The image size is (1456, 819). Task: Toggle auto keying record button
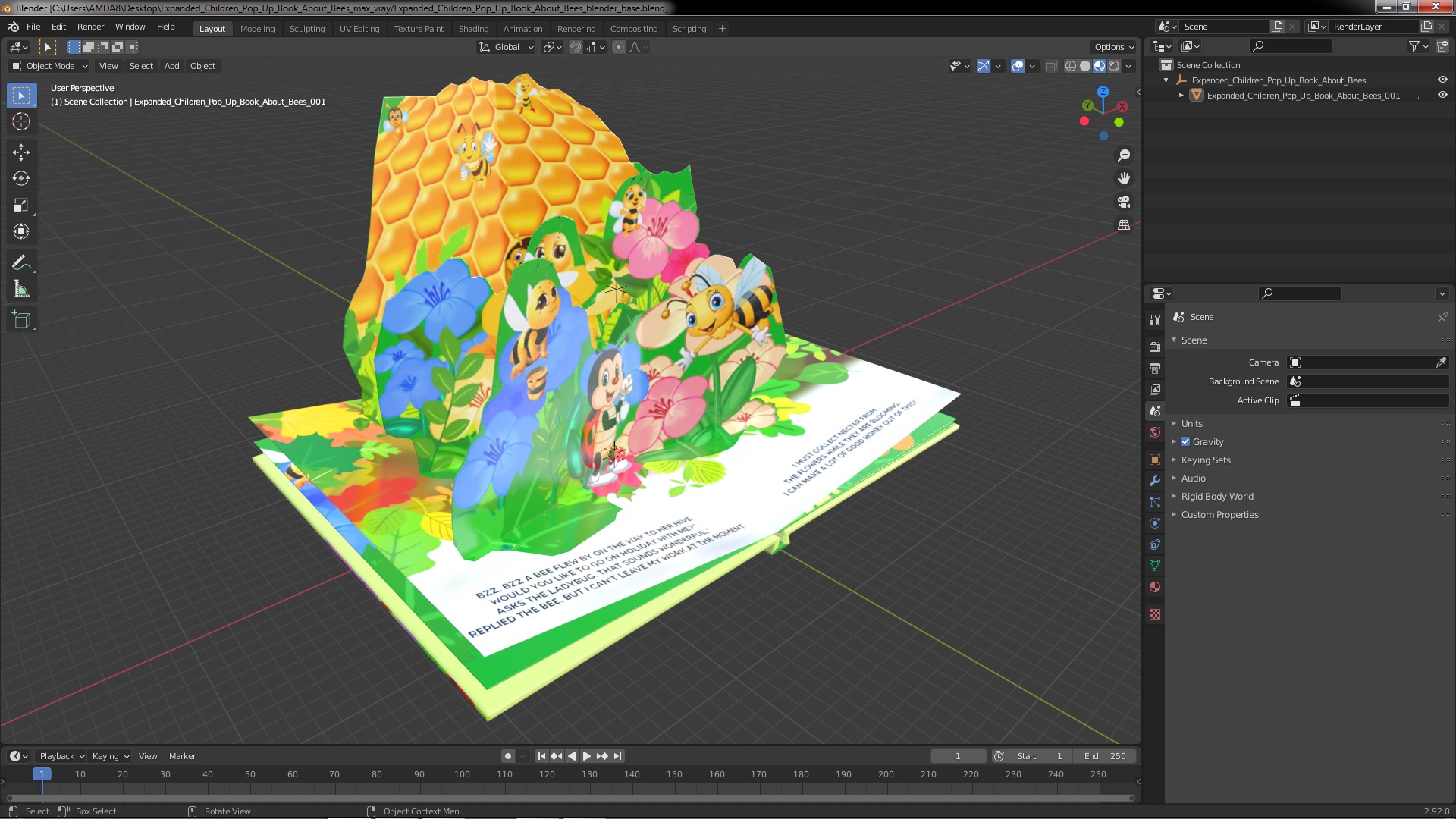pyautogui.click(x=508, y=756)
